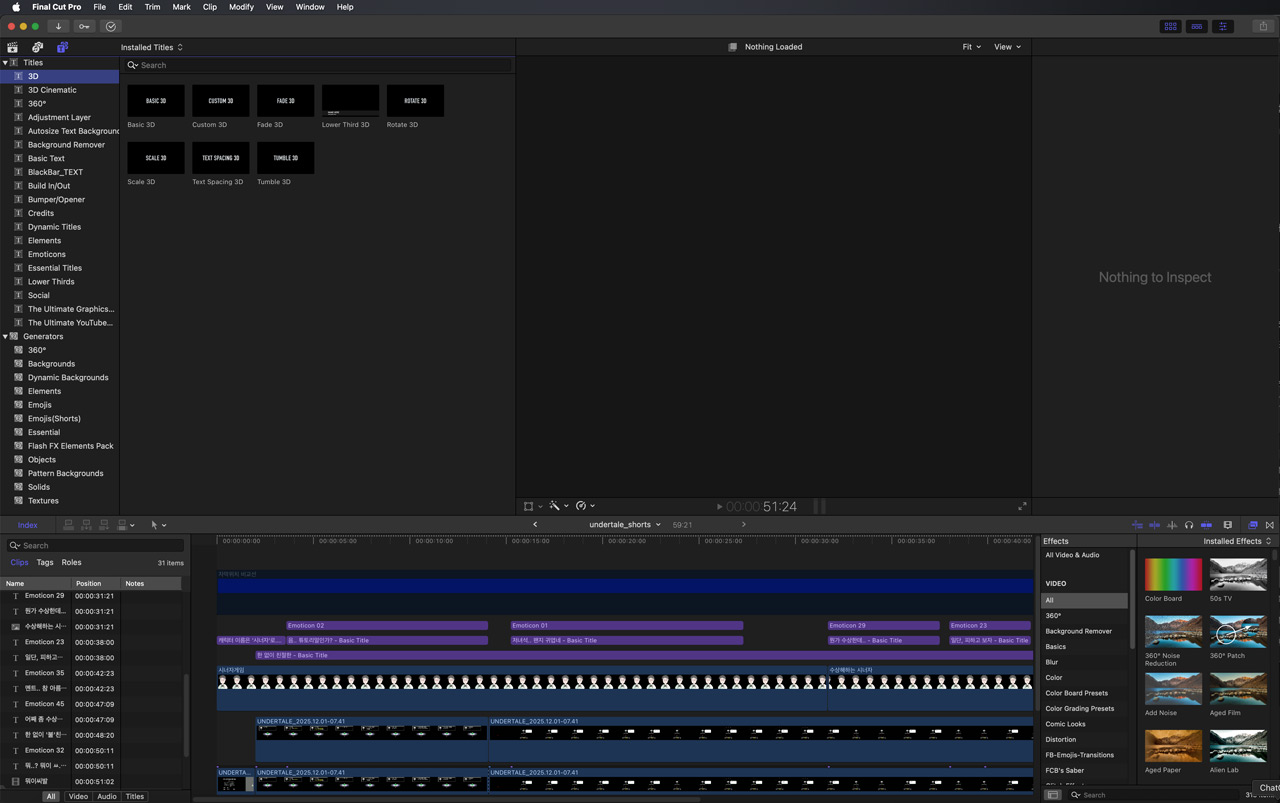The height and width of the screenshot is (803, 1280).
Task: Open Background Tasks checkmark button
Action: (x=111, y=26)
